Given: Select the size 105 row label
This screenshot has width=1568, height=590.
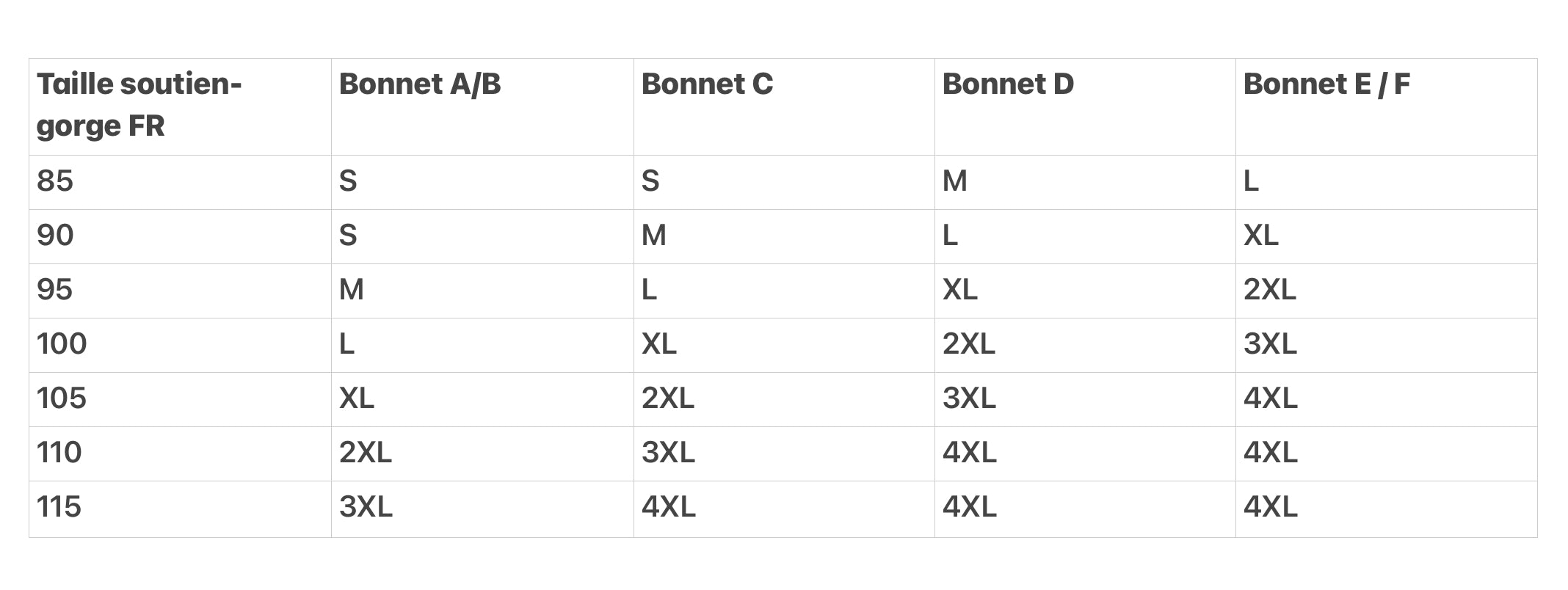Looking at the screenshot, I should tap(62, 398).
